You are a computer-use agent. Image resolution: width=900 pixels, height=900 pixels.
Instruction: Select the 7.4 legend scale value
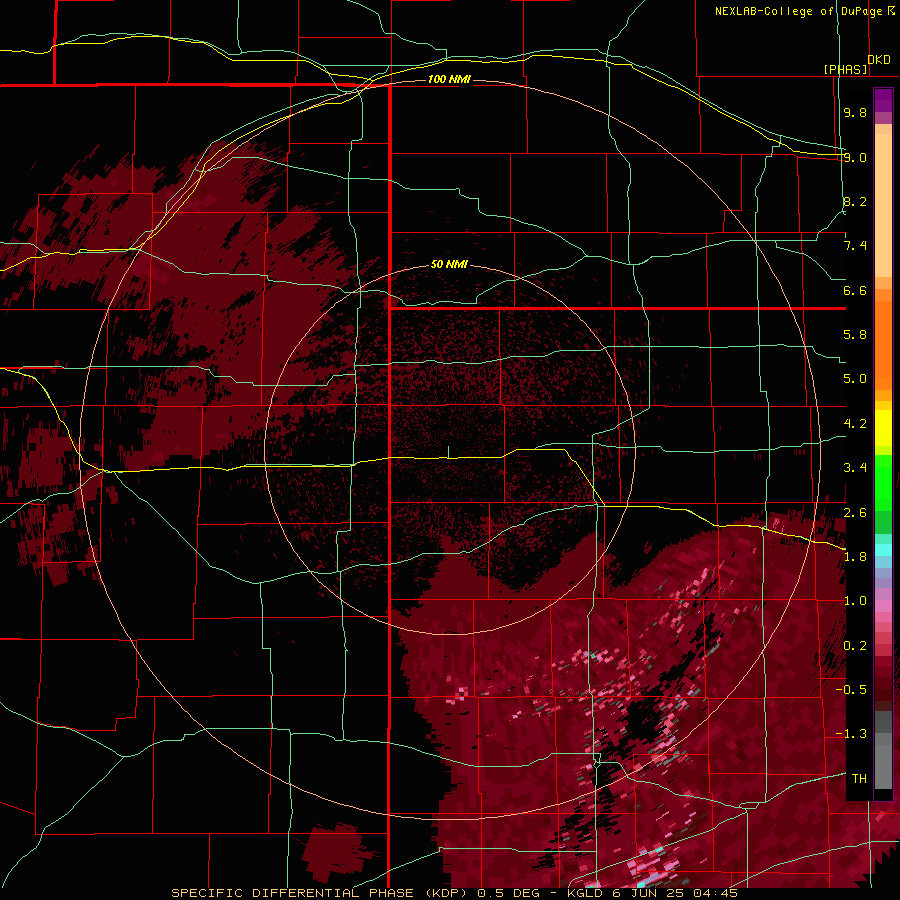[x=855, y=246]
